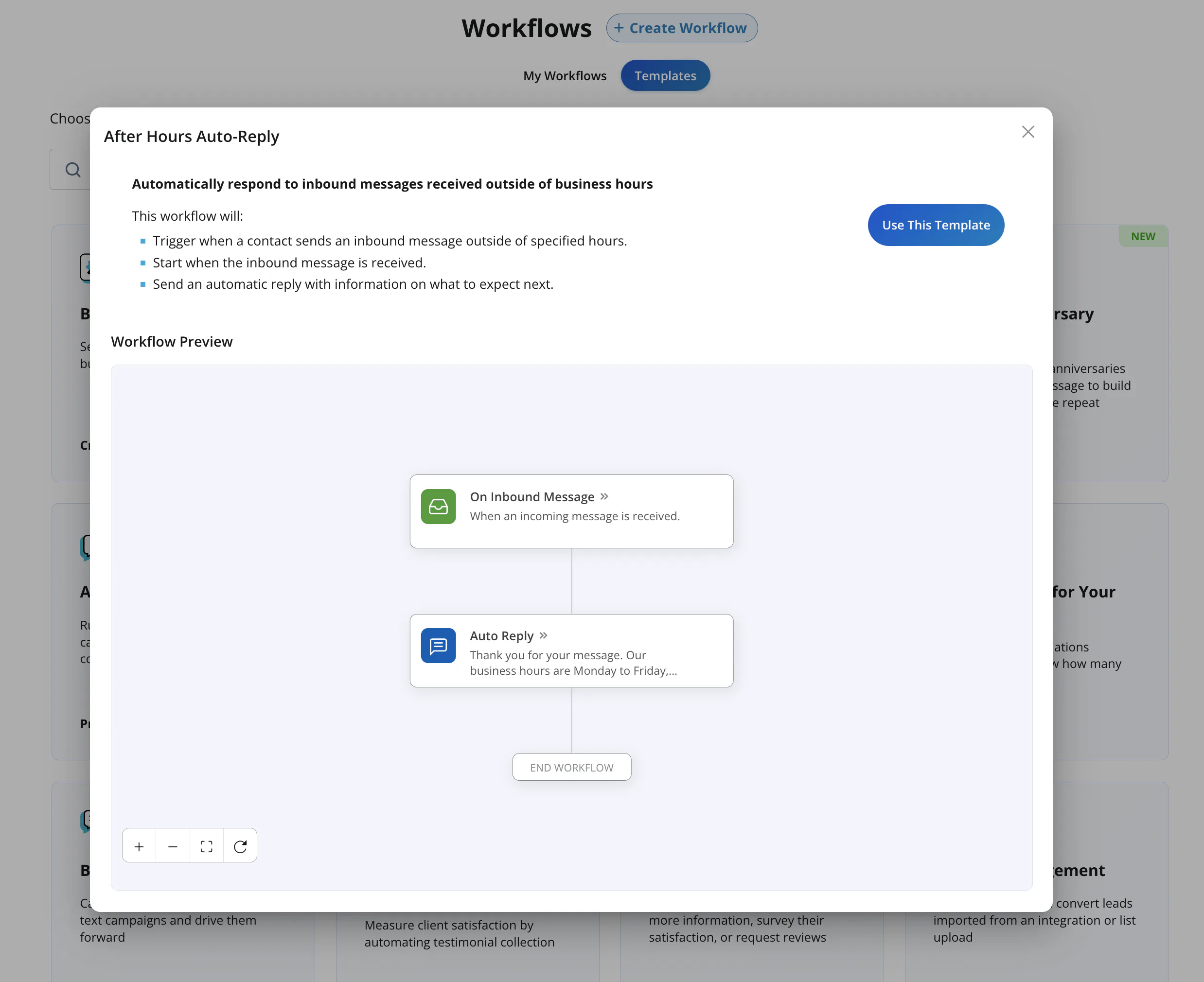Click the After Hours Auto-Reply dialog title
1204x982 pixels.
[192, 136]
